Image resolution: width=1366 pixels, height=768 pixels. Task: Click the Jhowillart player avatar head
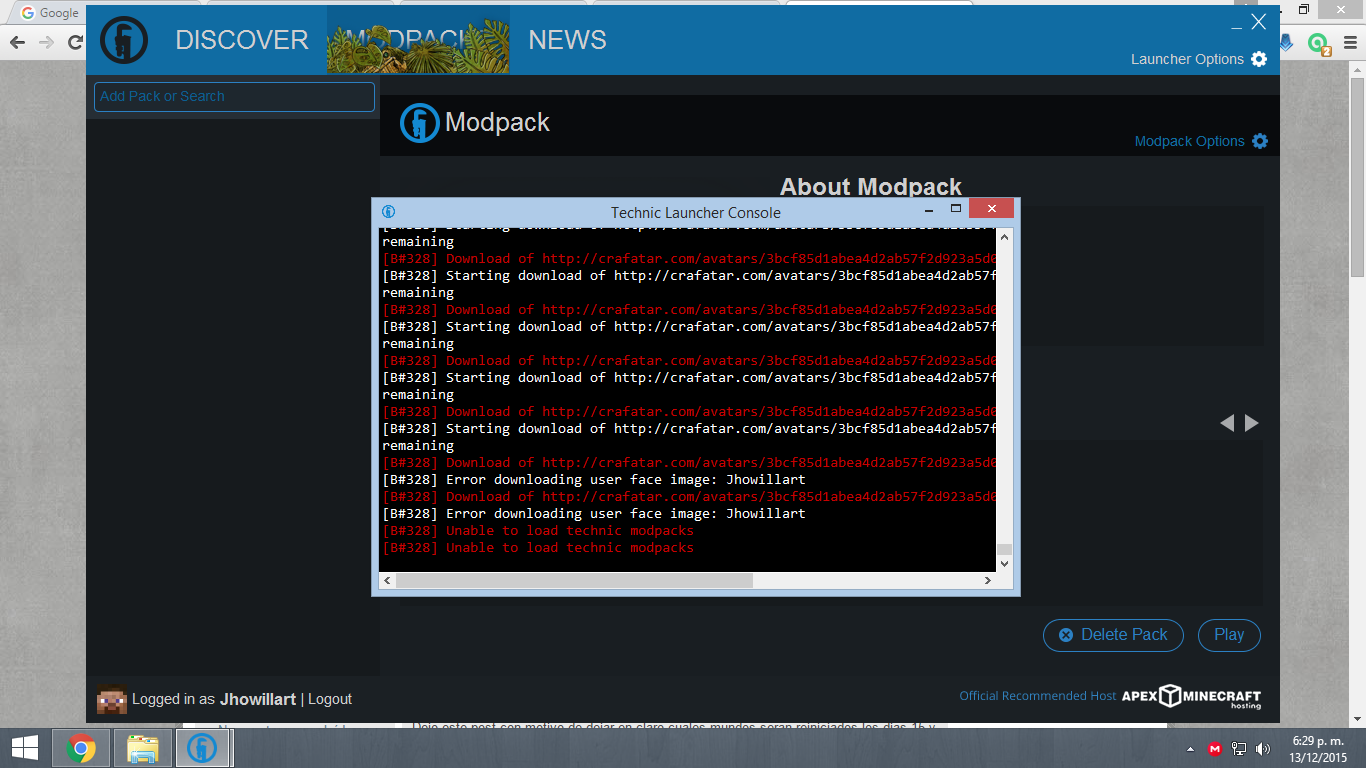coord(112,699)
